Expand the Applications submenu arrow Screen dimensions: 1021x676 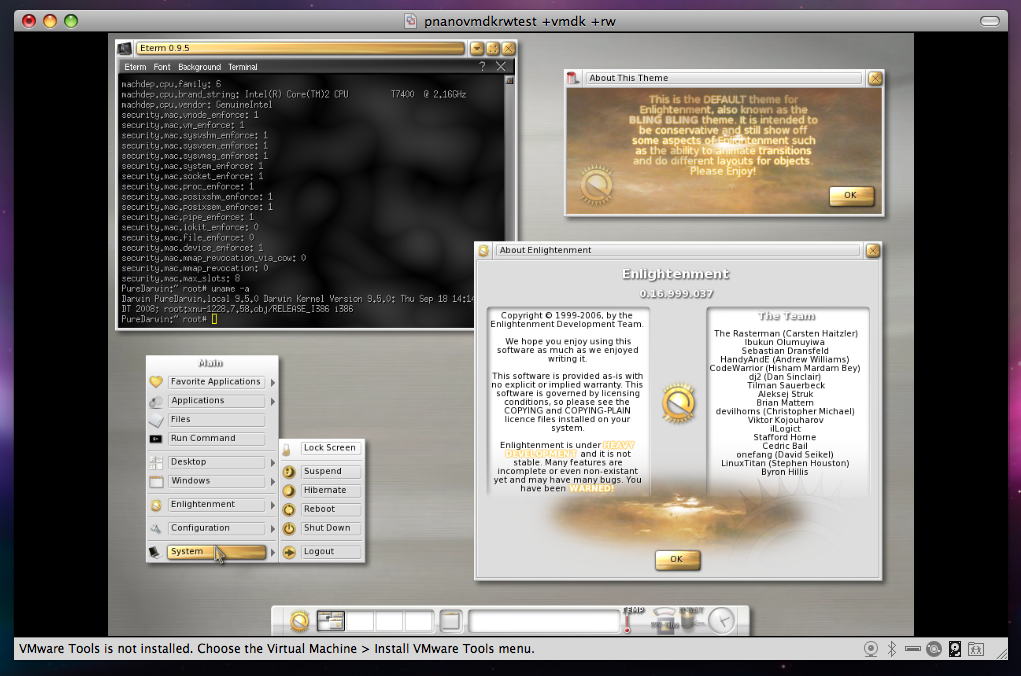tap(273, 402)
